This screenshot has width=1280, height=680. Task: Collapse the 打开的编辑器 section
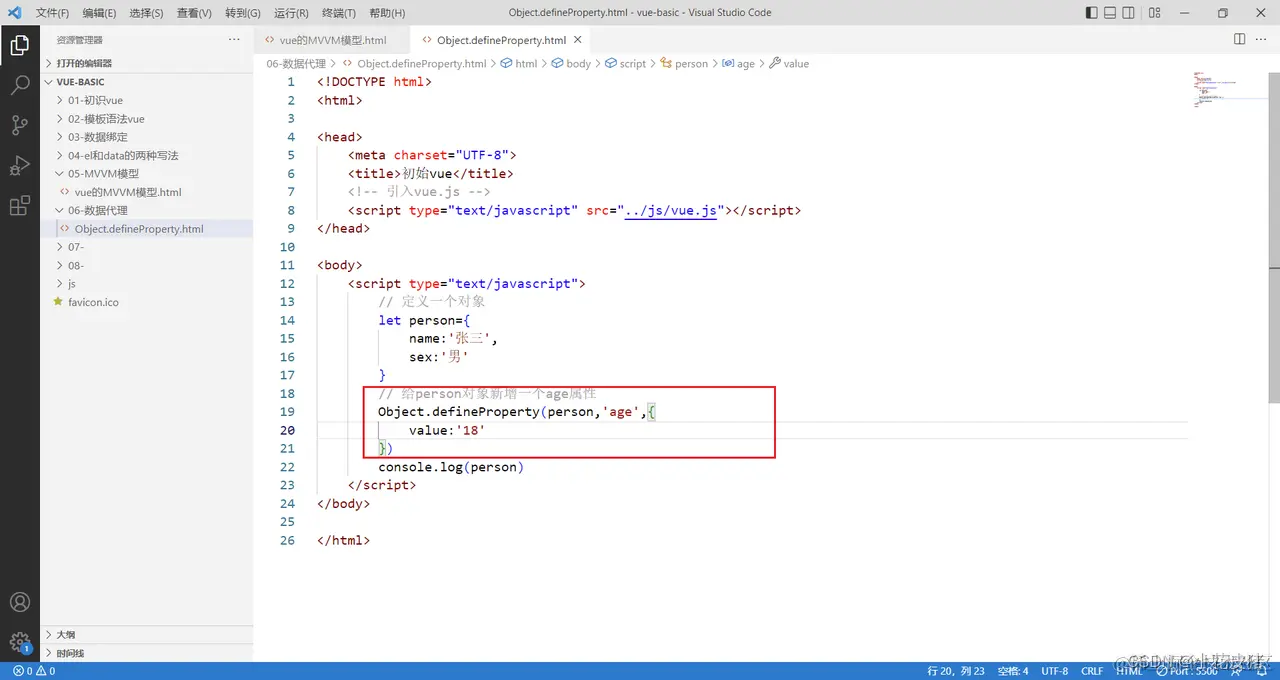[x=146, y=63]
